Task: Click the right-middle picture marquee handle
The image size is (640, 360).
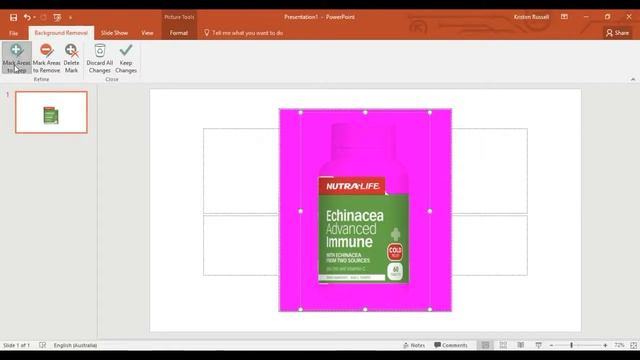Action: pyautogui.click(x=429, y=211)
